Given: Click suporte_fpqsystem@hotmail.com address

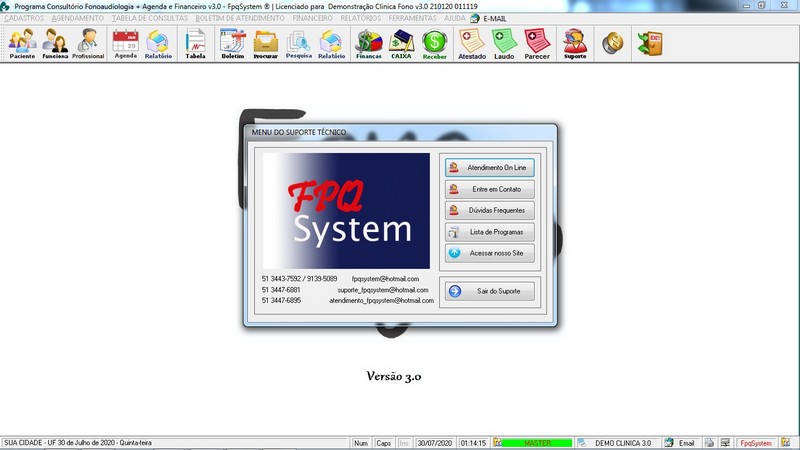Looking at the screenshot, I should click(x=383, y=290).
